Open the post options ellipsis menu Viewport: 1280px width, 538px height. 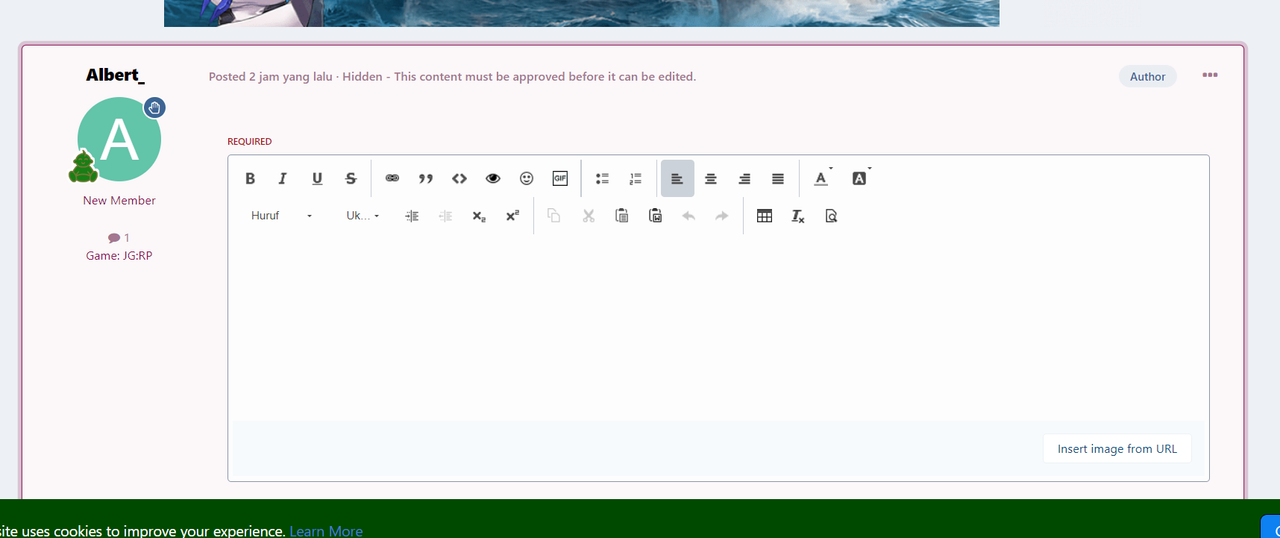[1210, 76]
